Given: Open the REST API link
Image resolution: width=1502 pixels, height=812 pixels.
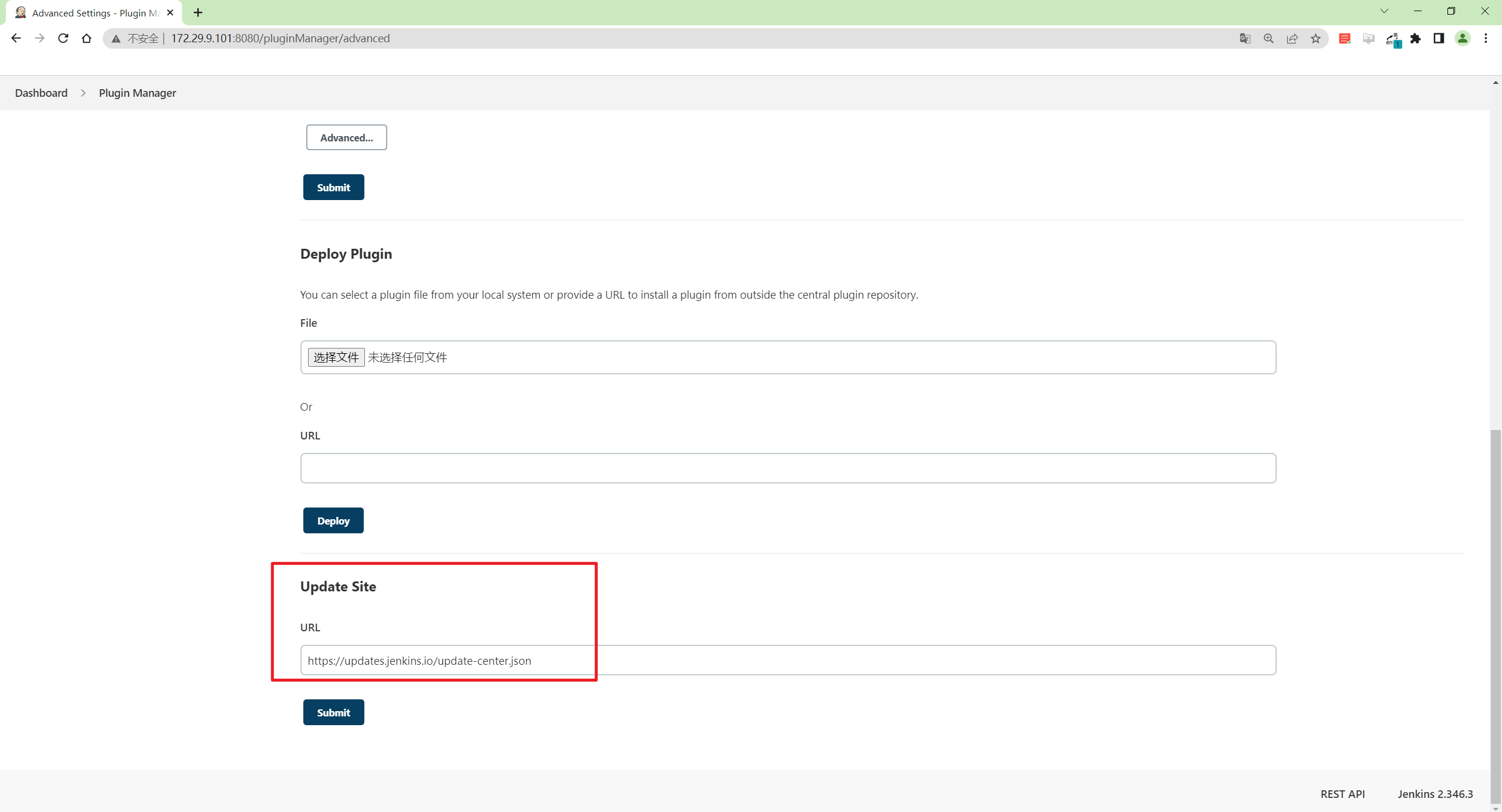Looking at the screenshot, I should coord(1342,794).
